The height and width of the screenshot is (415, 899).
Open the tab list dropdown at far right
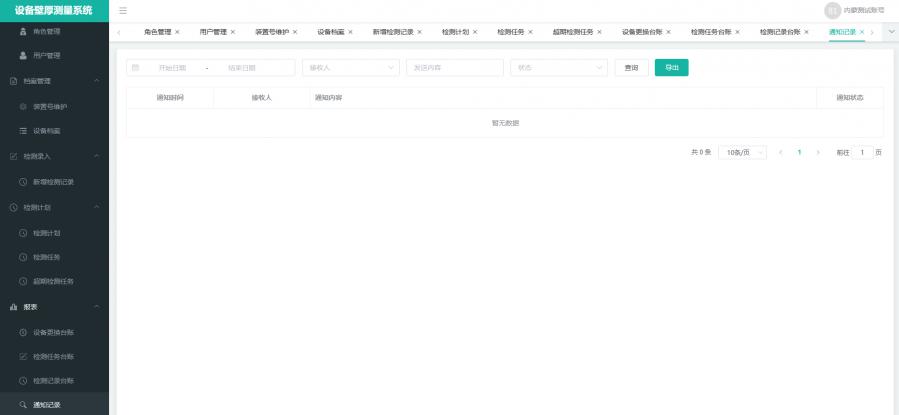pyautogui.click(x=890, y=32)
